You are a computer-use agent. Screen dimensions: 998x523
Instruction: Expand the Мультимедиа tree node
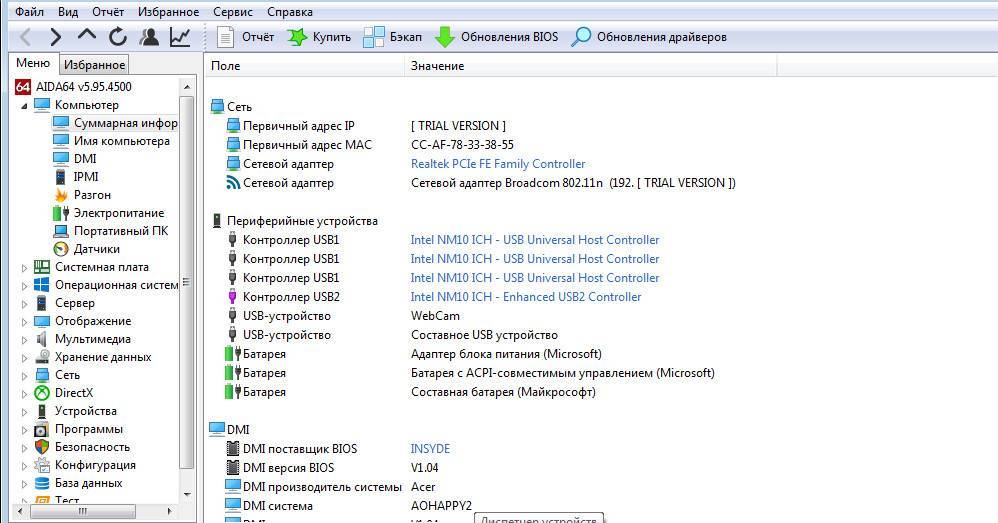click(24, 340)
